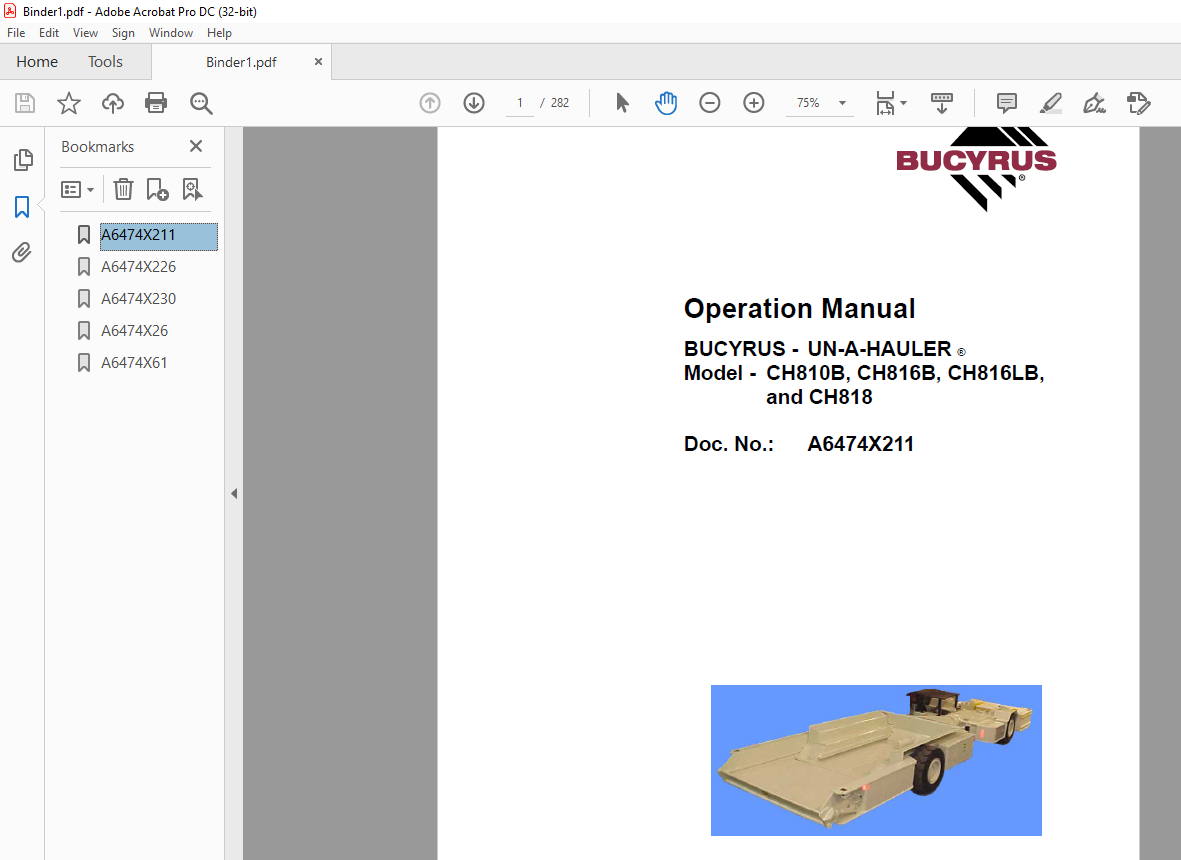The image size is (1181, 860).
Task: Open scrolling mode read tool
Action: click(x=941, y=103)
